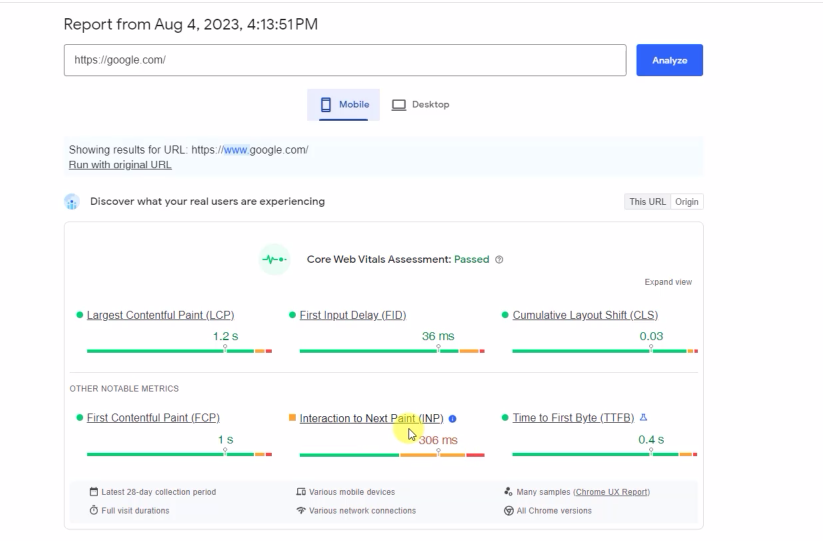Click OTHER NOTABLE METRICS heading
The height and width of the screenshot is (541, 823).
pyautogui.click(x=124, y=389)
